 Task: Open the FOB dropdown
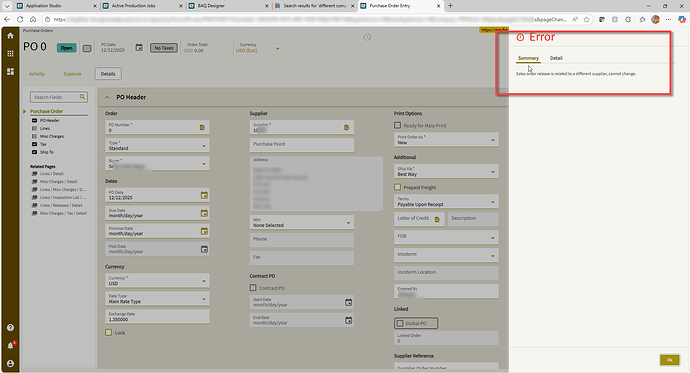coord(446,238)
